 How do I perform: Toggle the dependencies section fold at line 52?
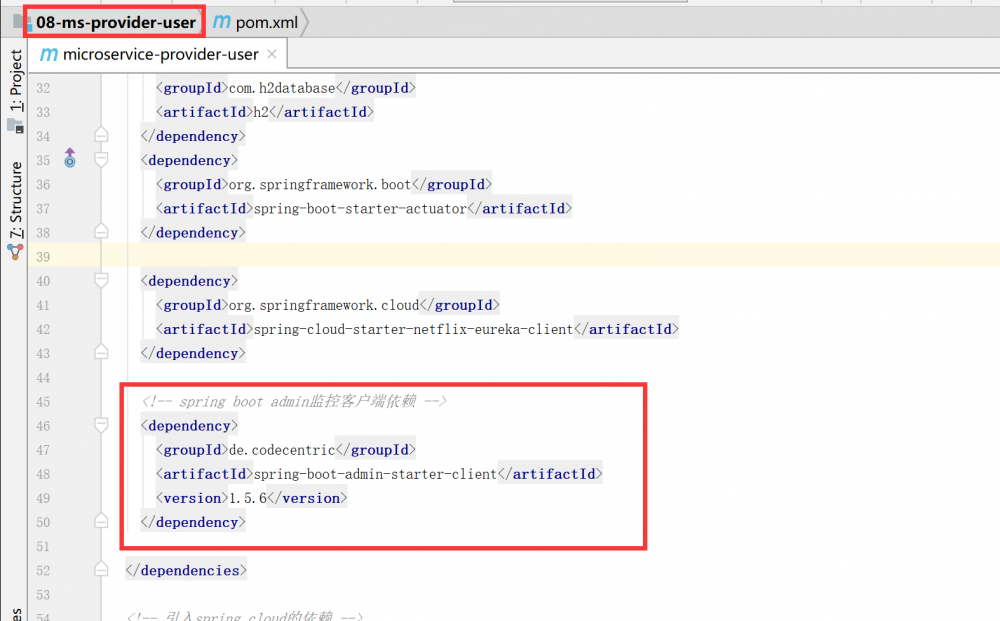tap(100, 569)
